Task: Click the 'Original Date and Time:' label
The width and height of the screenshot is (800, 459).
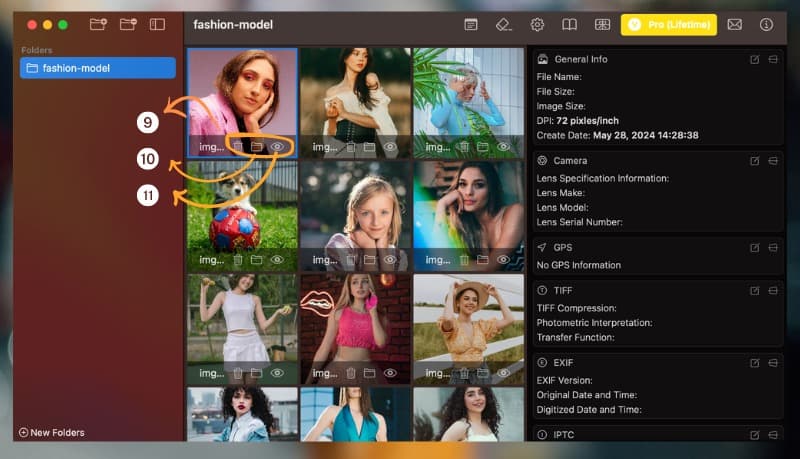Action: [587, 395]
